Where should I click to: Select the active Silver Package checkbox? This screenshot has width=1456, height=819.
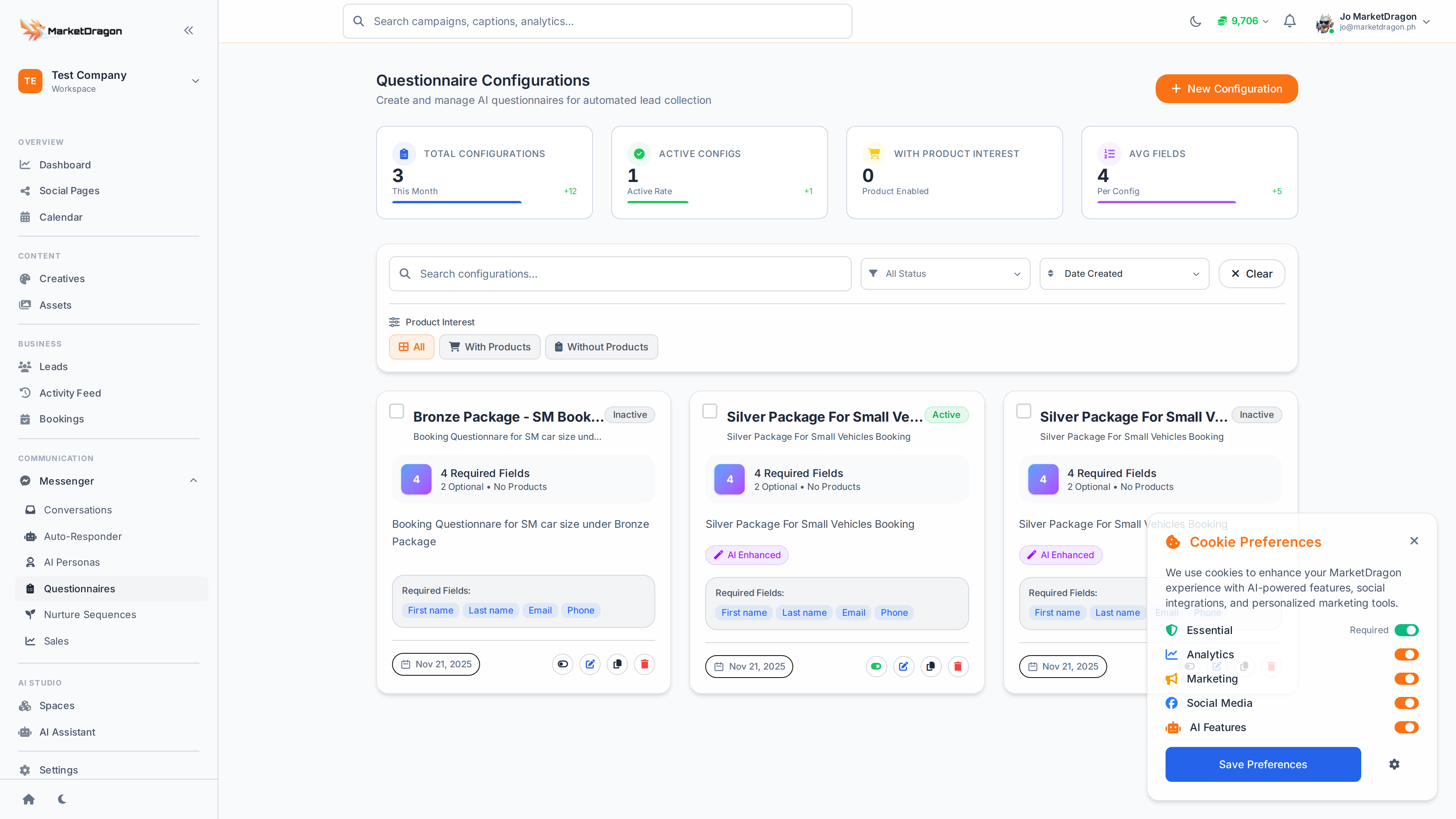click(x=710, y=411)
